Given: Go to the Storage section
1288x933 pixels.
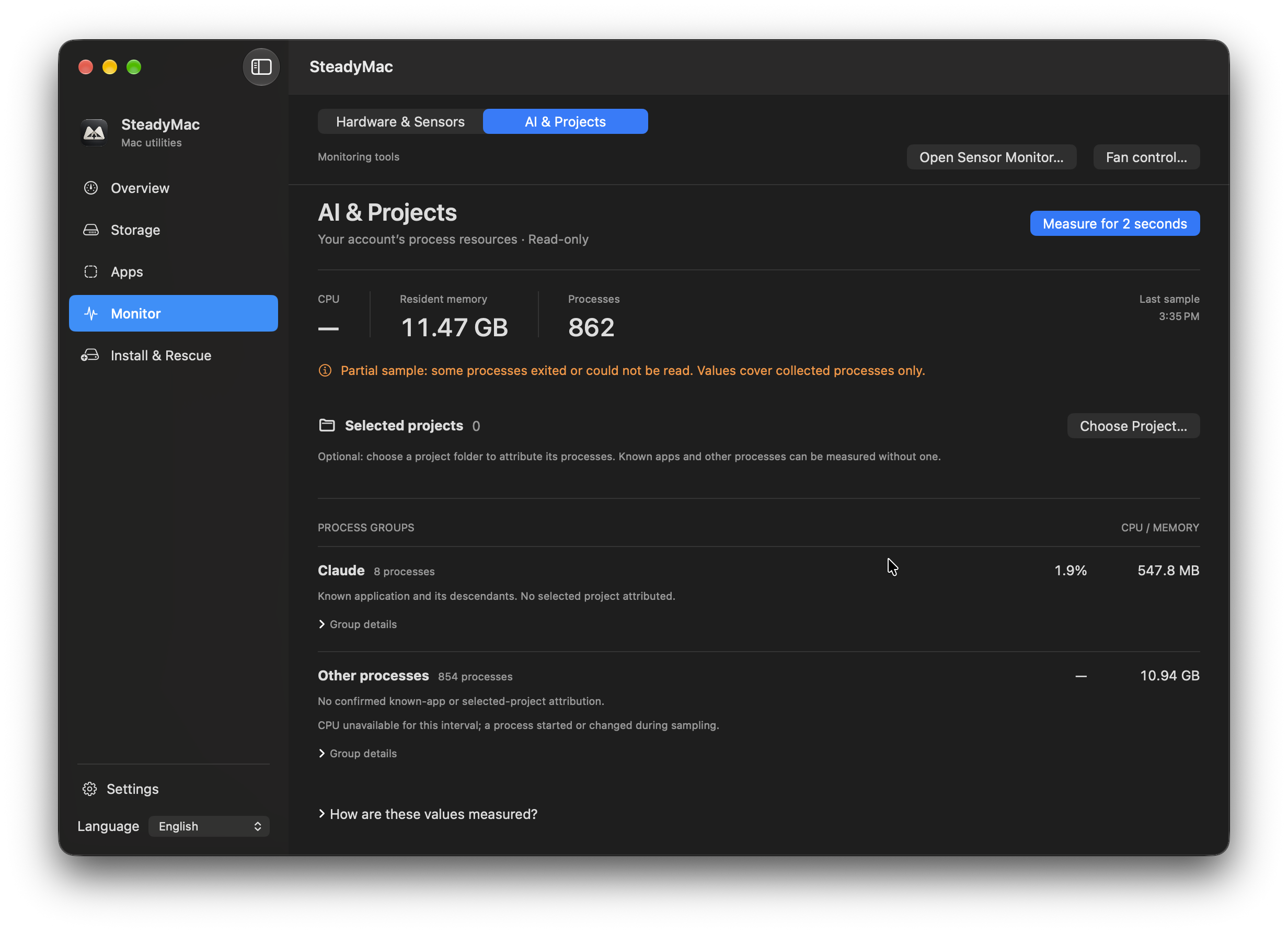Looking at the screenshot, I should coord(173,230).
